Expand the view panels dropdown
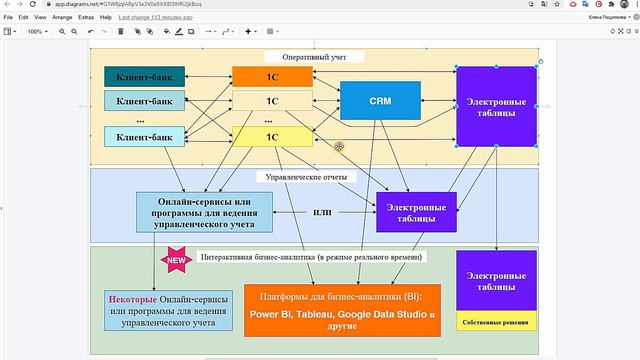The width and height of the screenshot is (640, 360). click(x=10, y=31)
